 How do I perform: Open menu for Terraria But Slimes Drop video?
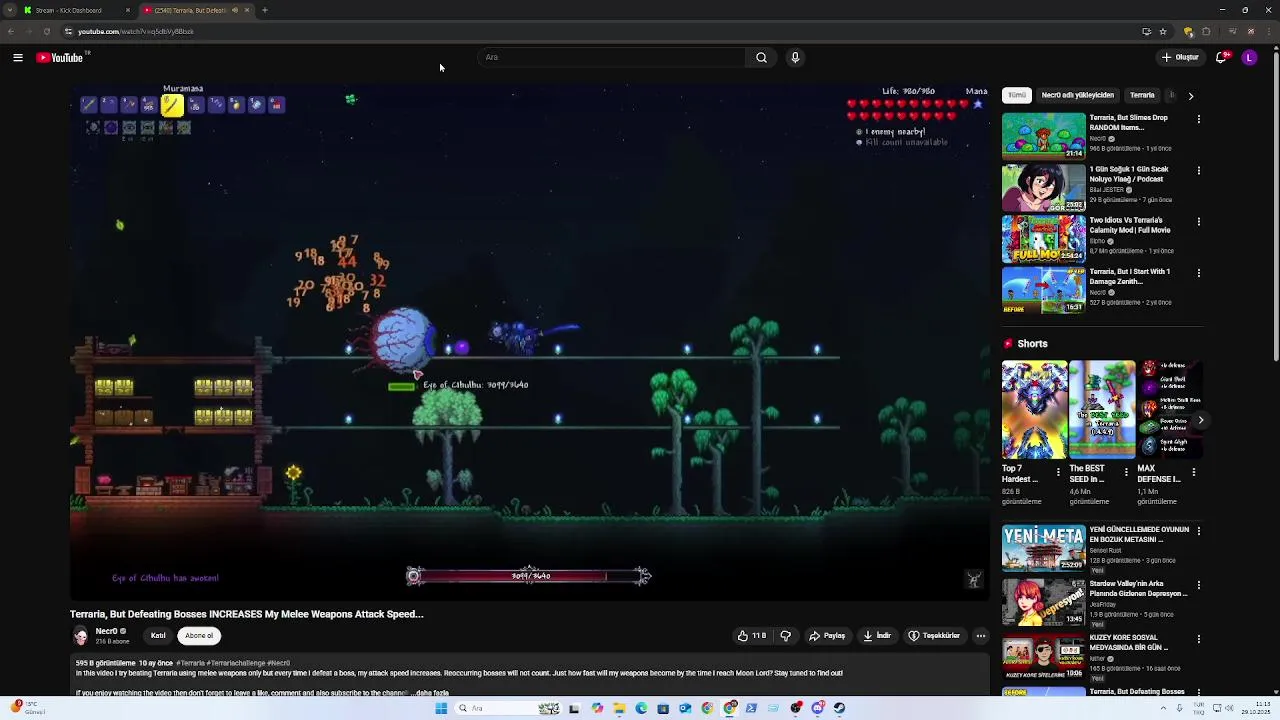1198,119
